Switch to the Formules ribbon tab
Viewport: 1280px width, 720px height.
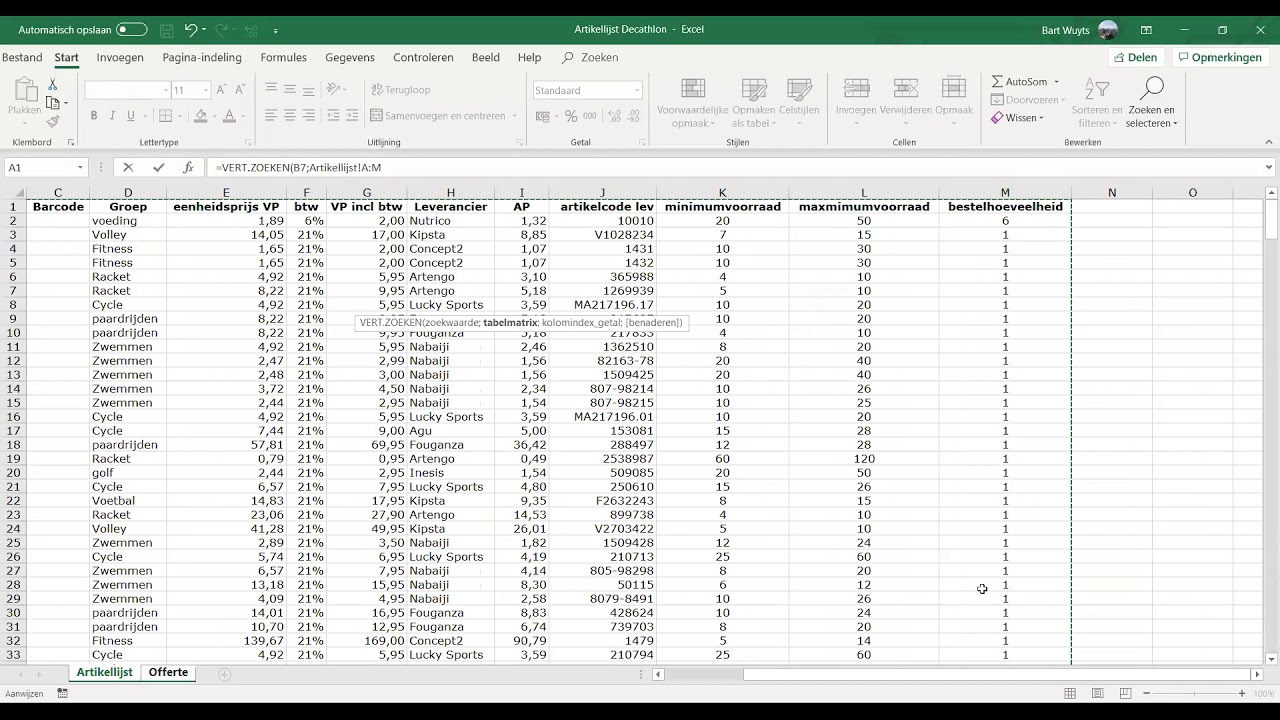pyautogui.click(x=283, y=58)
